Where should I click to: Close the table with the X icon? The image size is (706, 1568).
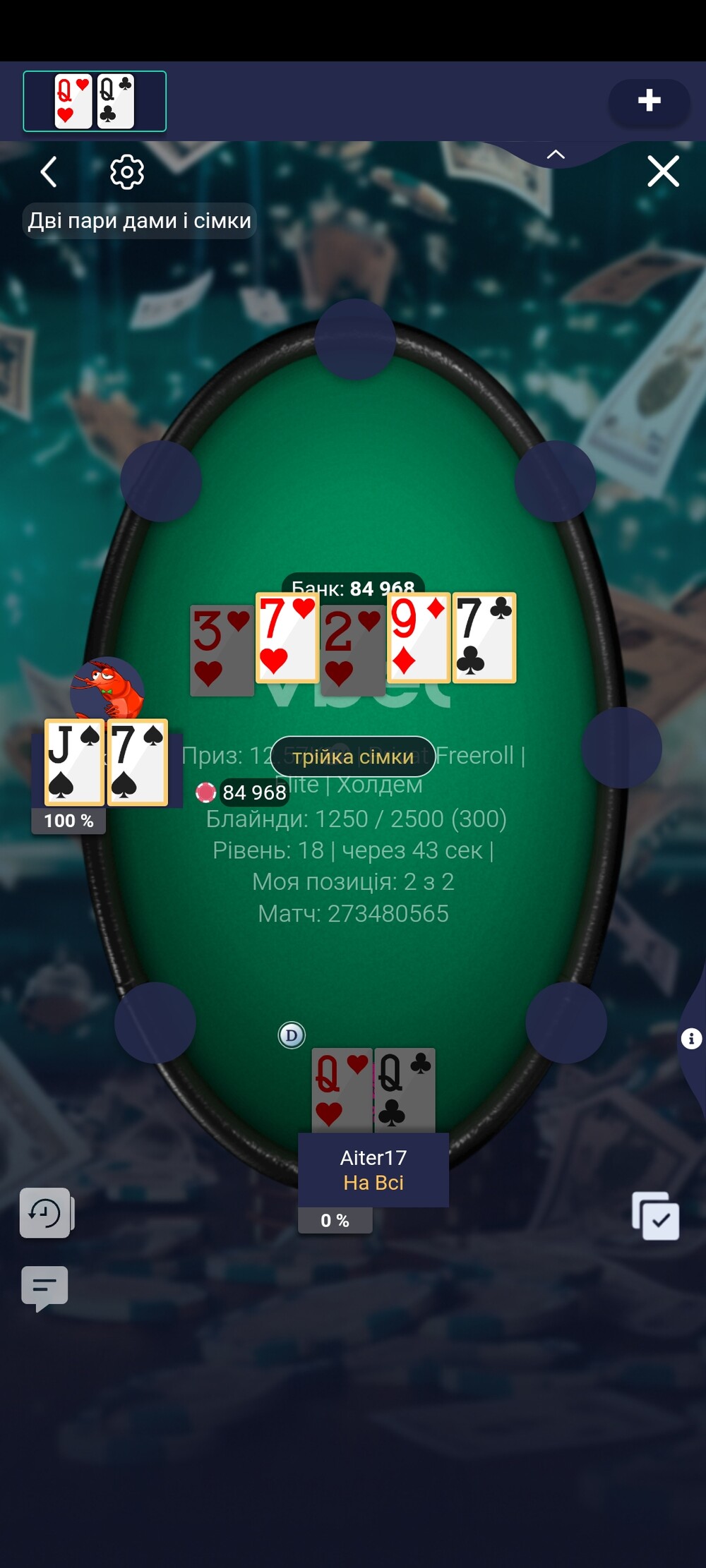(x=664, y=171)
